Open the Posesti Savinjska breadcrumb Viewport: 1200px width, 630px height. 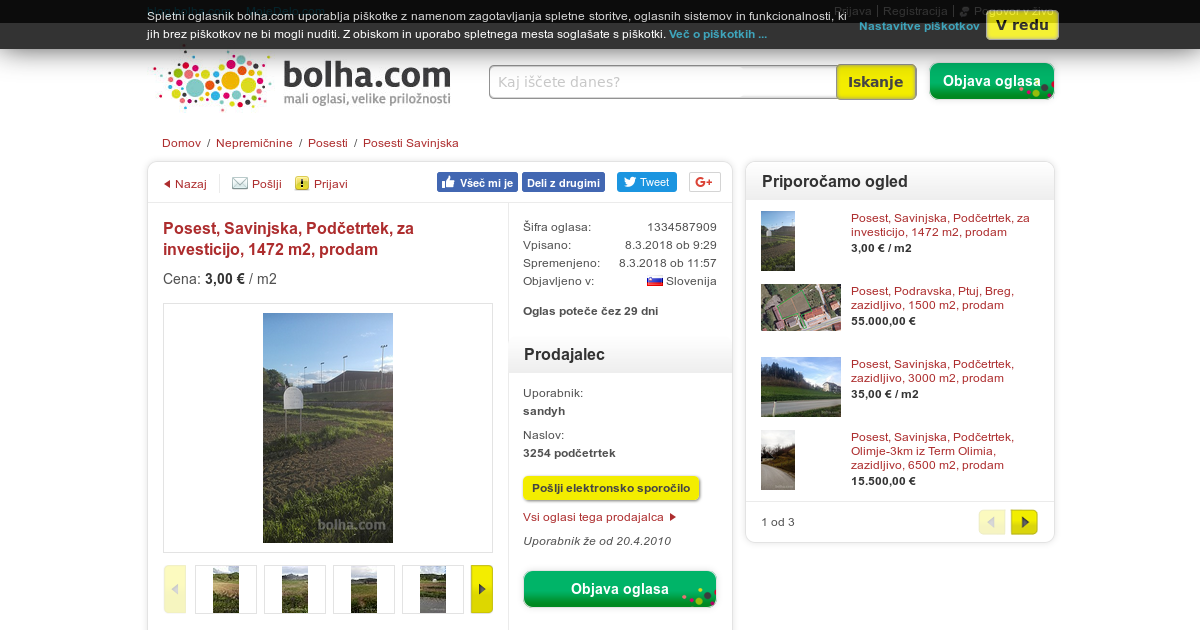tap(411, 143)
